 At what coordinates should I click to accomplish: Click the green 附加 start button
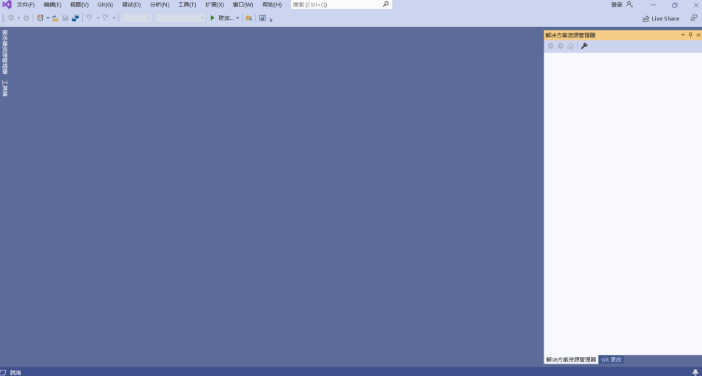point(222,18)
